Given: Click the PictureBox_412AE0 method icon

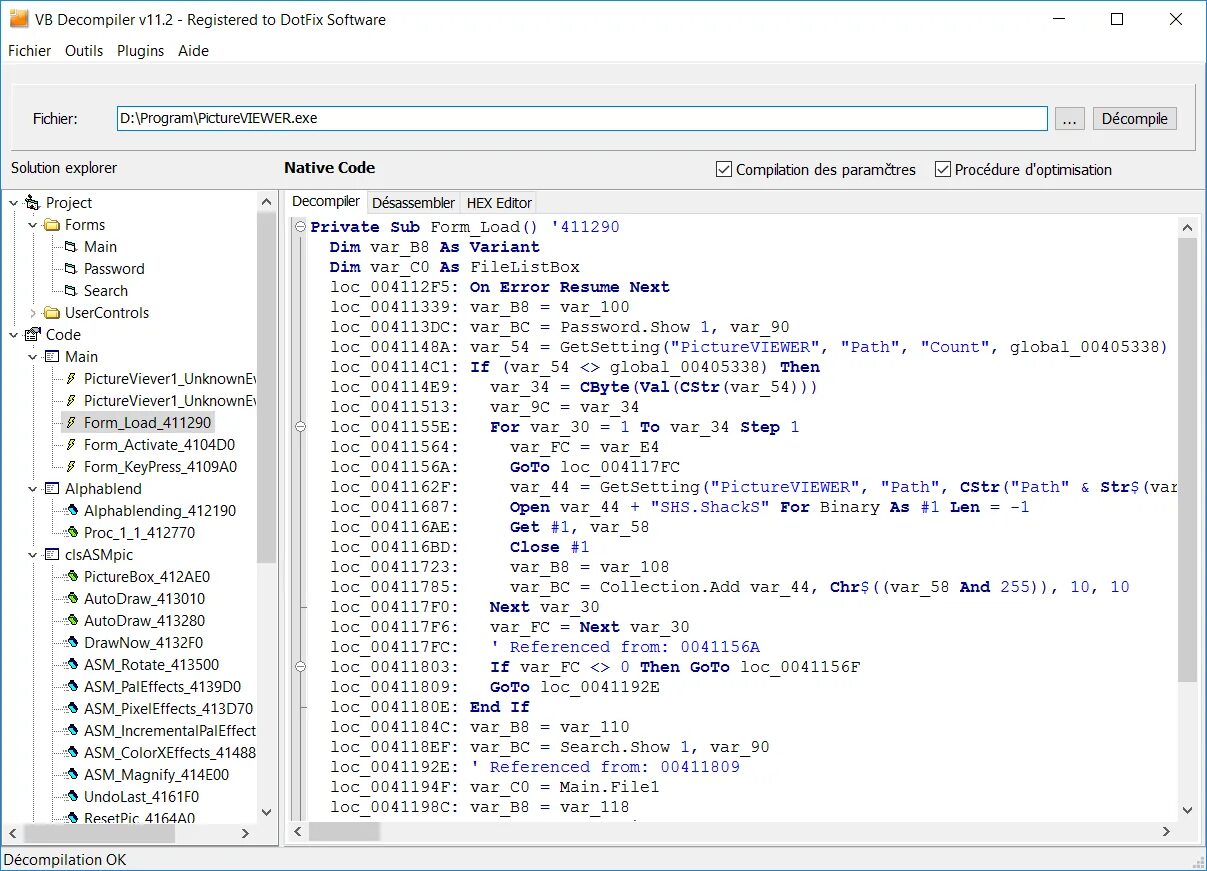Looking at the screenshot, I should coord(71,577).
